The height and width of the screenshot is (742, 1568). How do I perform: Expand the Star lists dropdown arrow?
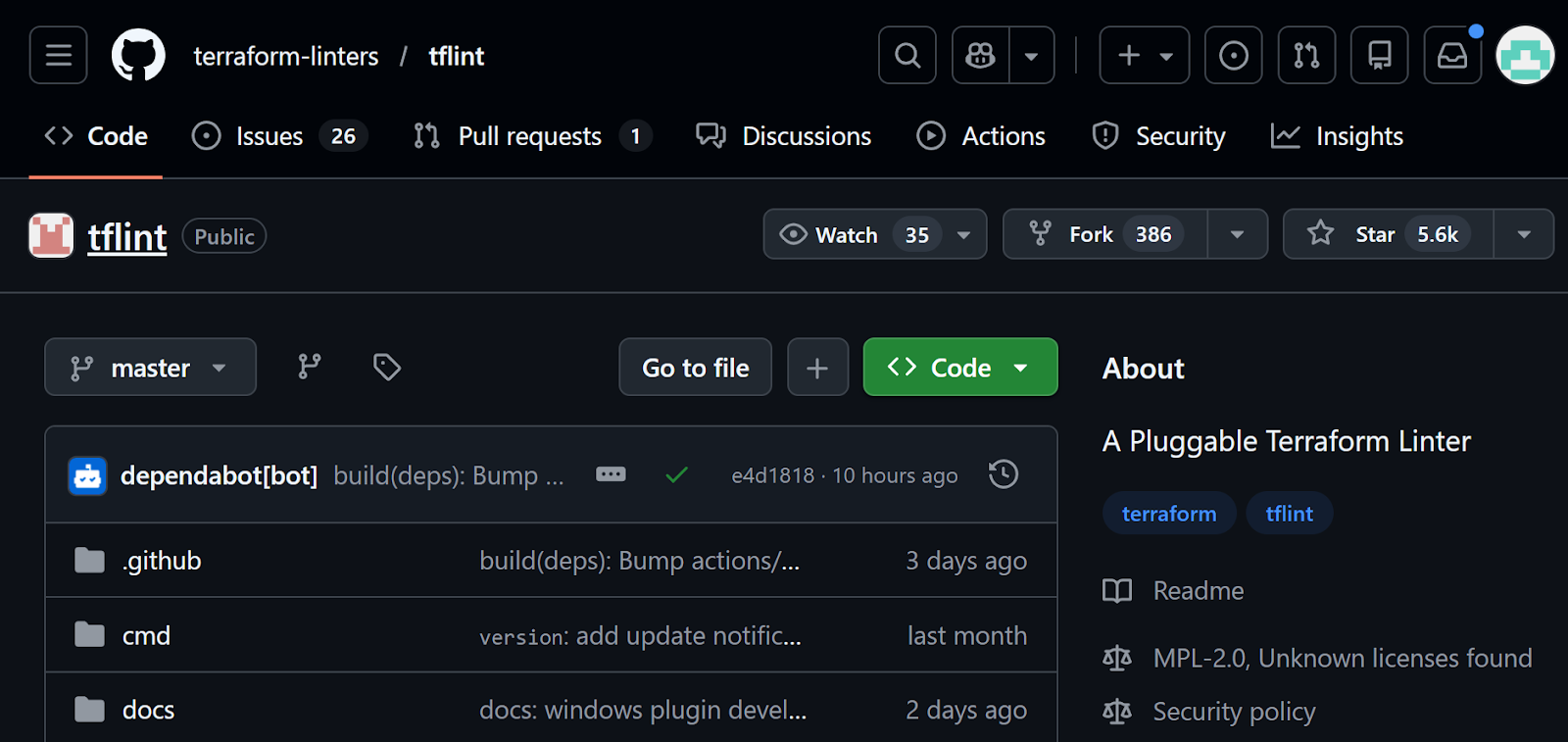click(1524, 234)
